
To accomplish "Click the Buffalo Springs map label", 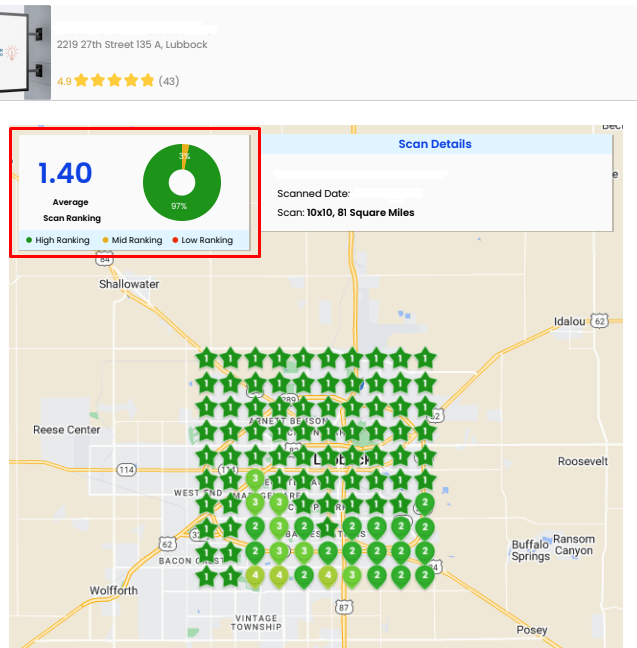I will coord(530,550).
